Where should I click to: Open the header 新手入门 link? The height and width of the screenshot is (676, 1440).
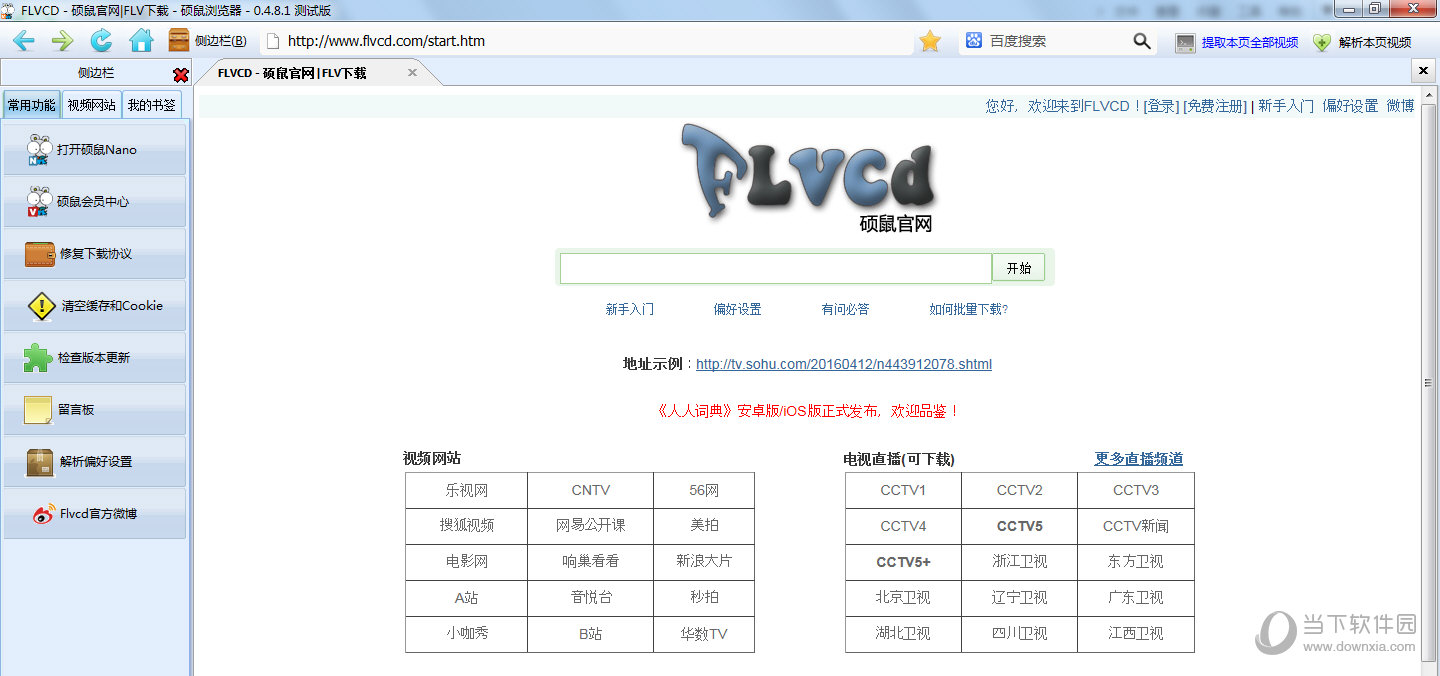(x=1286, y=106)
